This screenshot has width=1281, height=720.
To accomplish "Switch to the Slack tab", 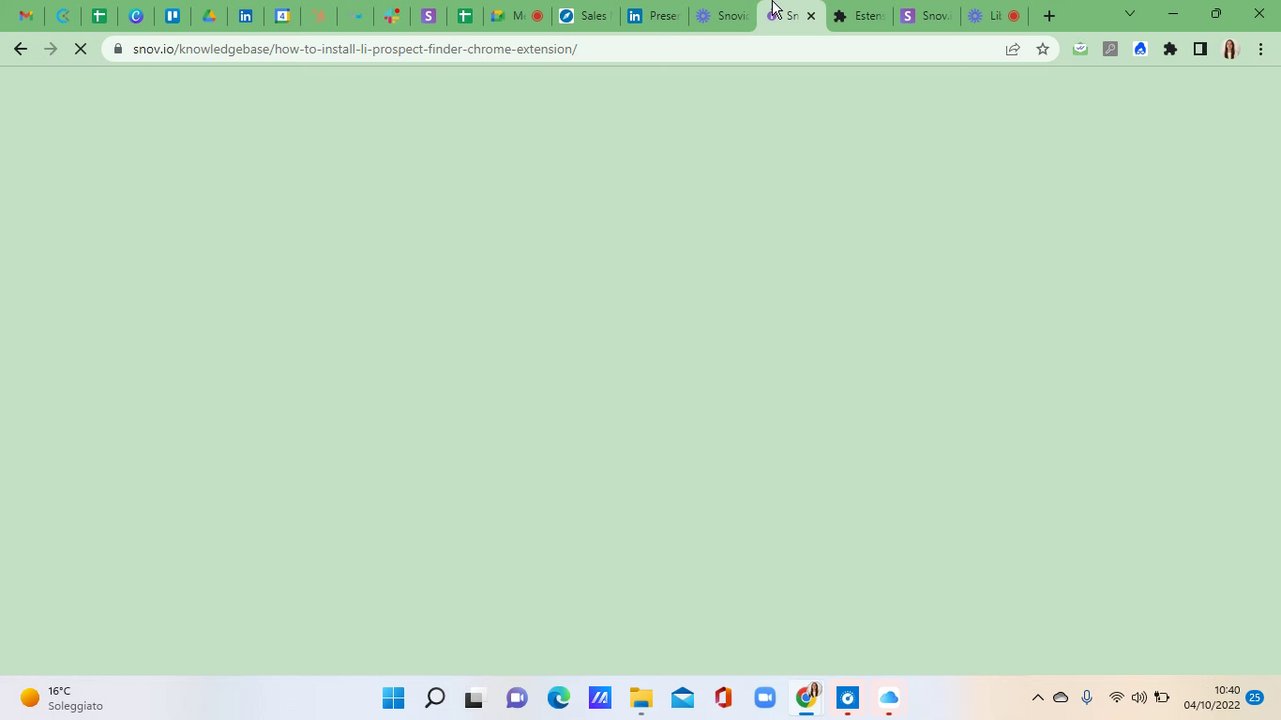I will pyautogui.click(x=392, y=16).
